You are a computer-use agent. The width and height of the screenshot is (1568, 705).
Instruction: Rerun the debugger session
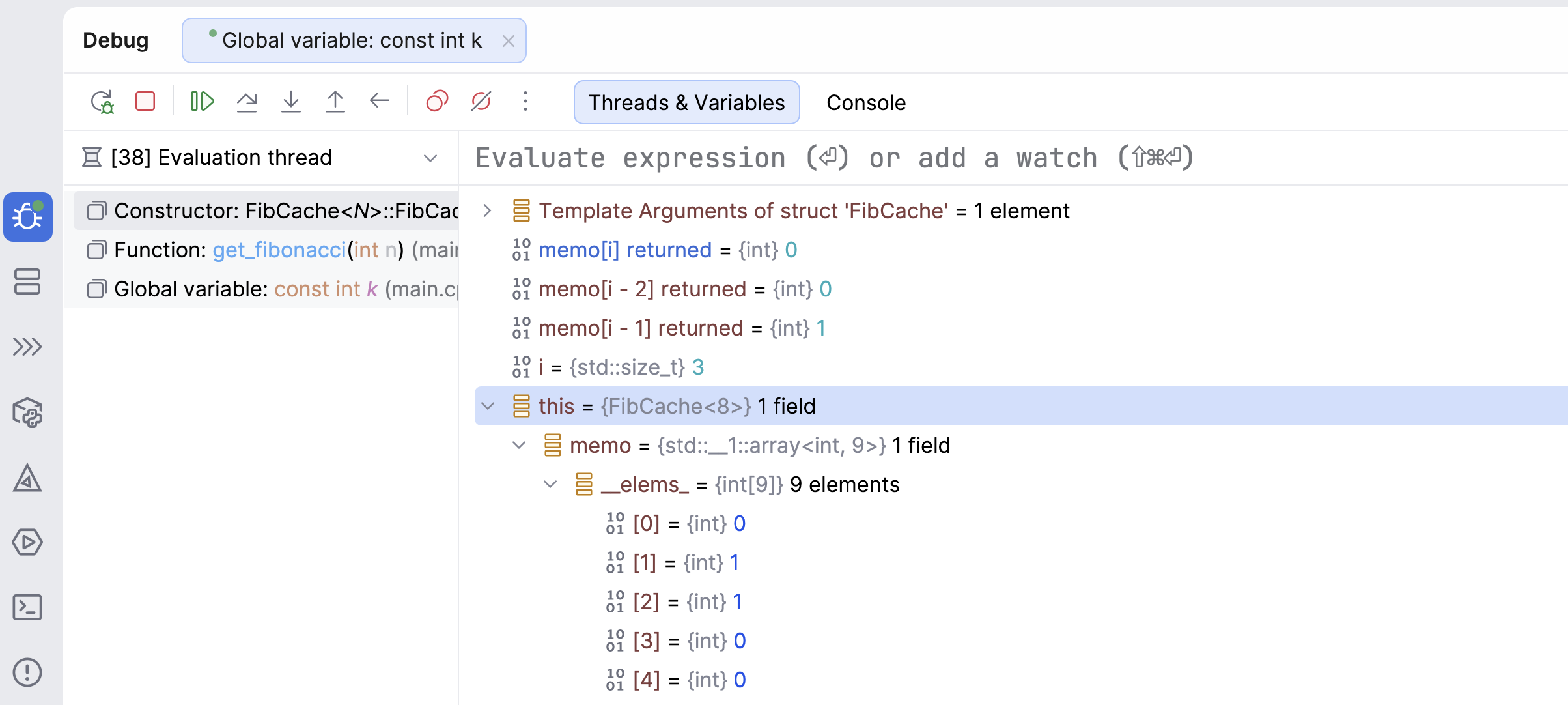coord(102,102)
